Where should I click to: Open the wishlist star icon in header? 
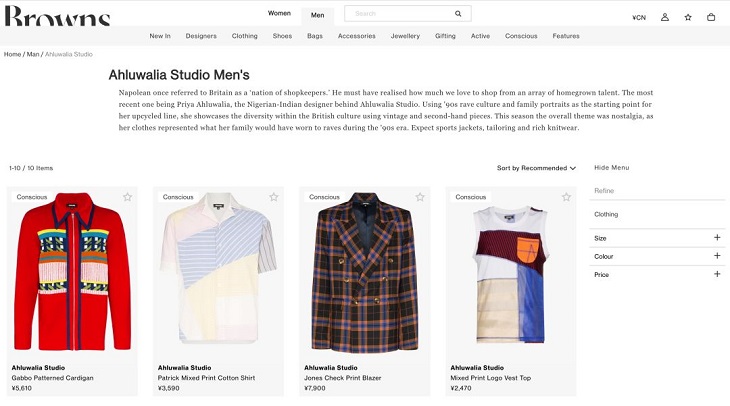tap(688, 17)
